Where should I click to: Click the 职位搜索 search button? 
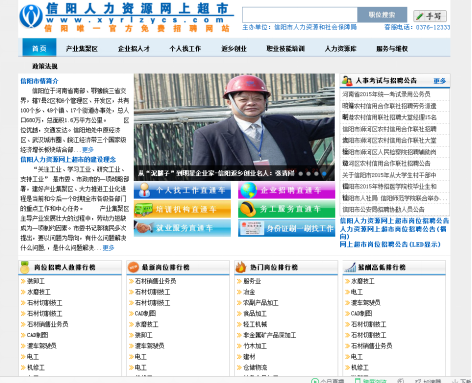(x=382, y=15)
